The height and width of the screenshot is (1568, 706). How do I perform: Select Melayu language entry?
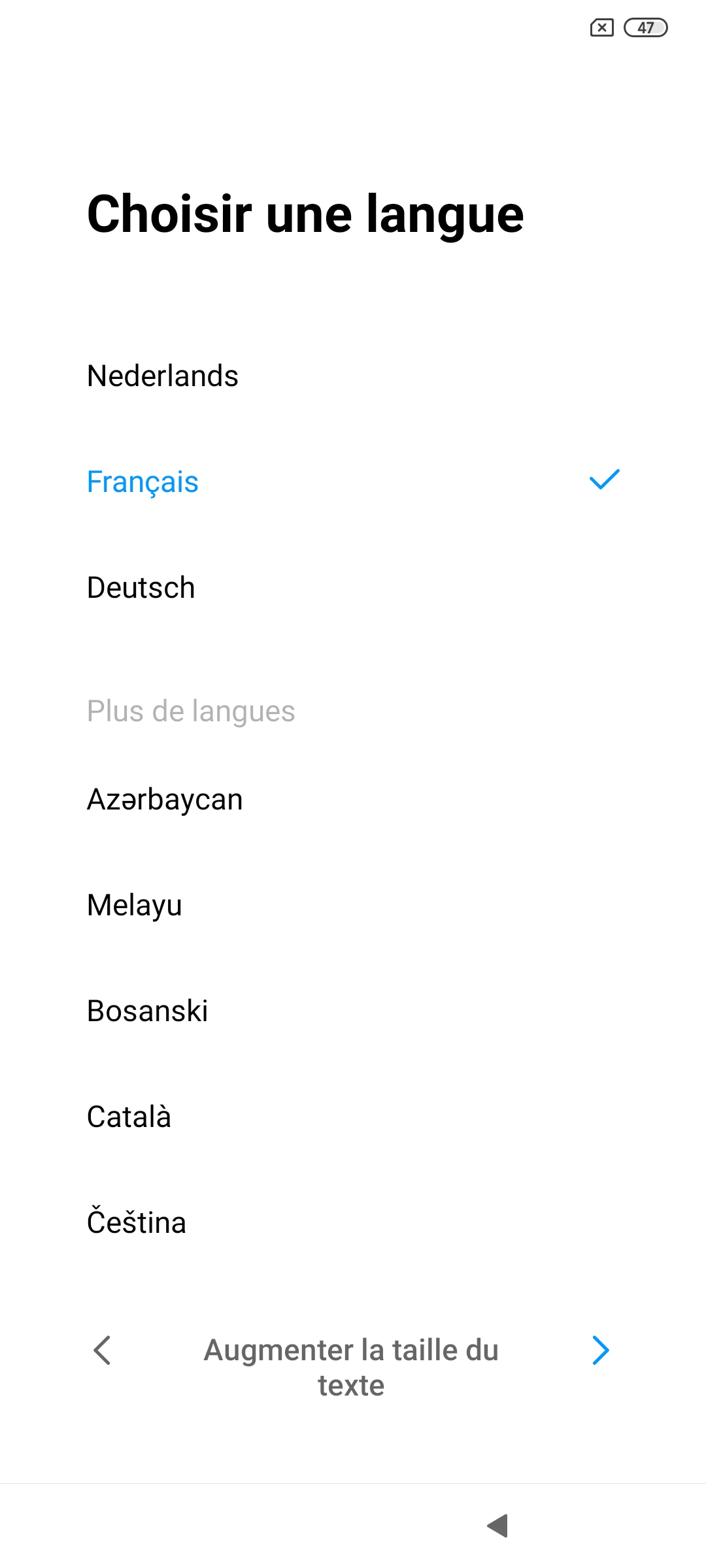pos(135,906)
